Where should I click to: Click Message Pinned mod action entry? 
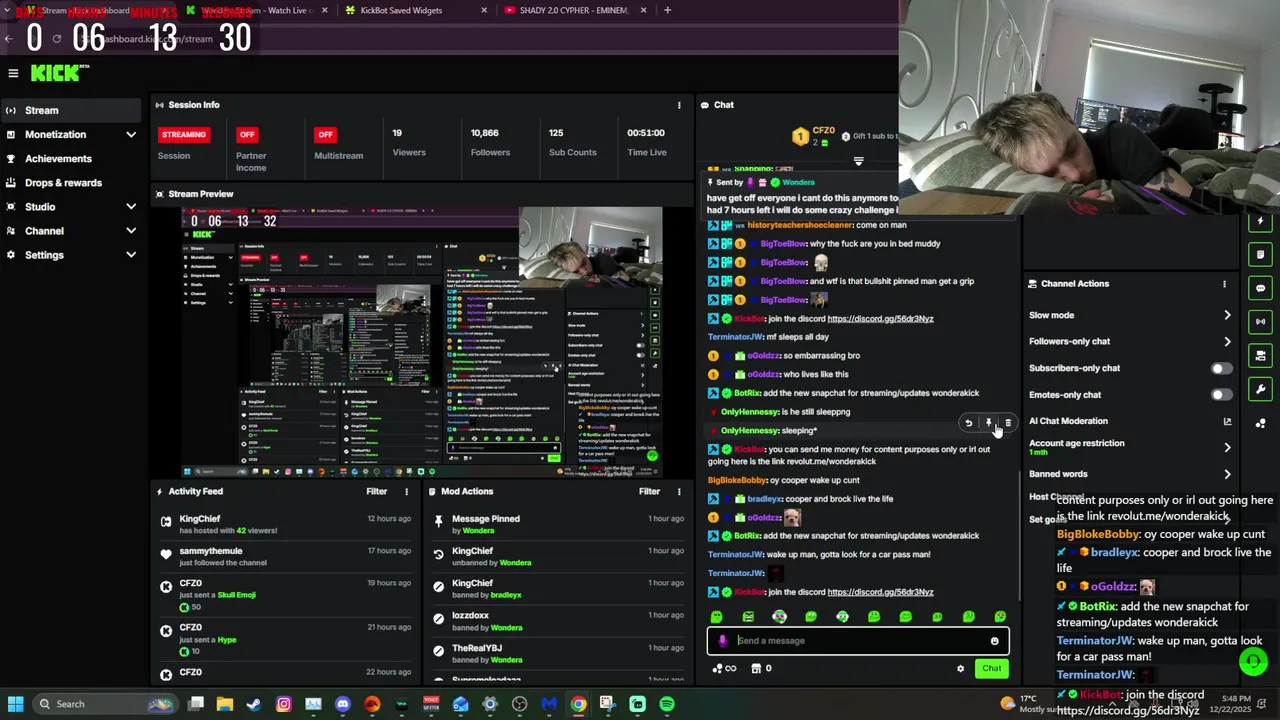click(558, 524)
